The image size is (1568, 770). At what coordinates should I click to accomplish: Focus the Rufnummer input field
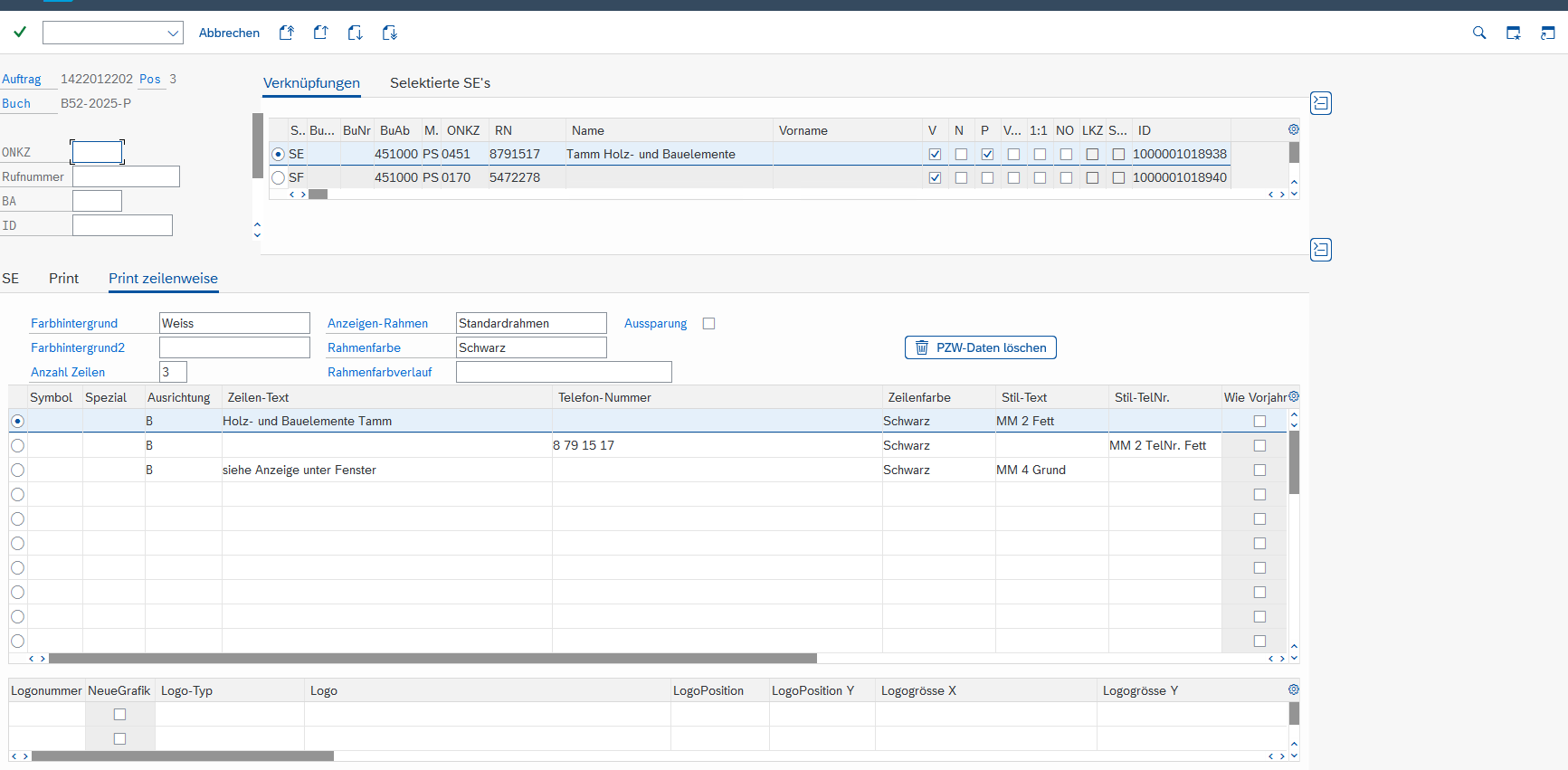(x=126, y=176)
